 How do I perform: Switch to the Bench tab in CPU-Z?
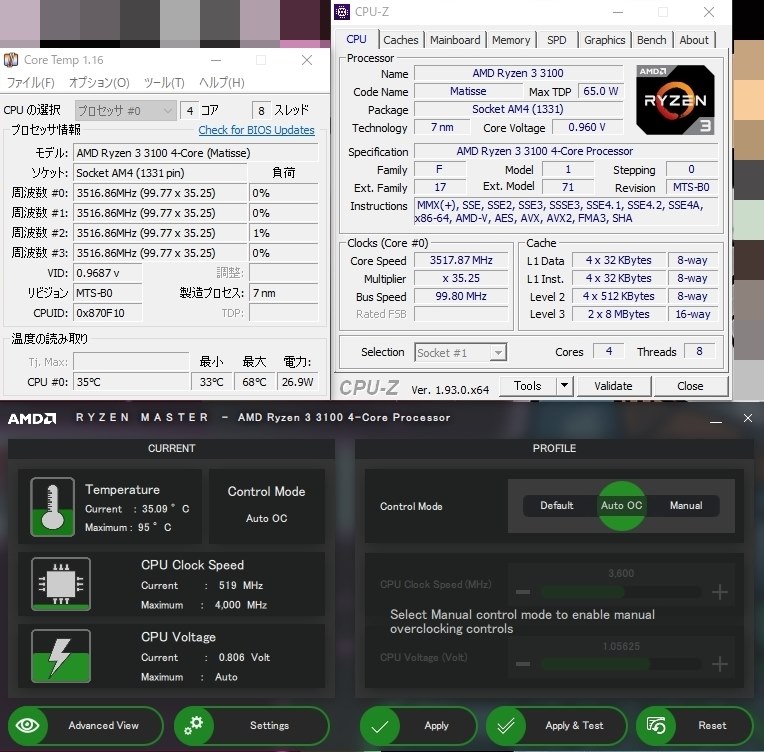651,40
